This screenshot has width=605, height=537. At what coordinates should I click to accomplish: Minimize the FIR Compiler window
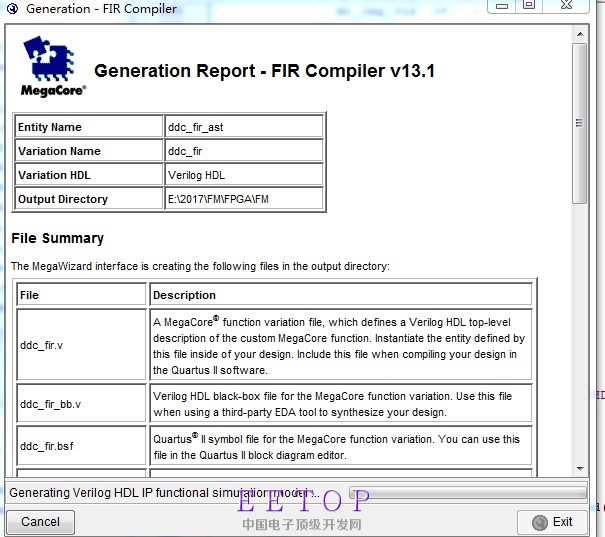tap(502, 6)
